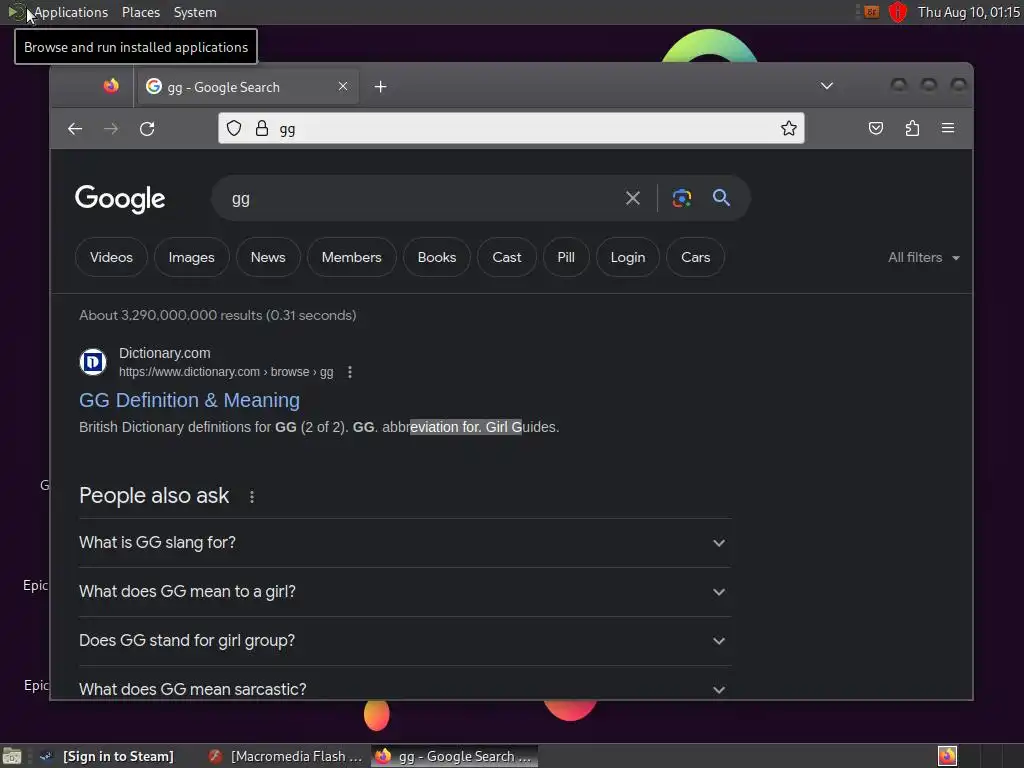This screenshot has height=768, width=1024.
Task: Bookmark this page with the star icon
Action: (x=789, y=128)
